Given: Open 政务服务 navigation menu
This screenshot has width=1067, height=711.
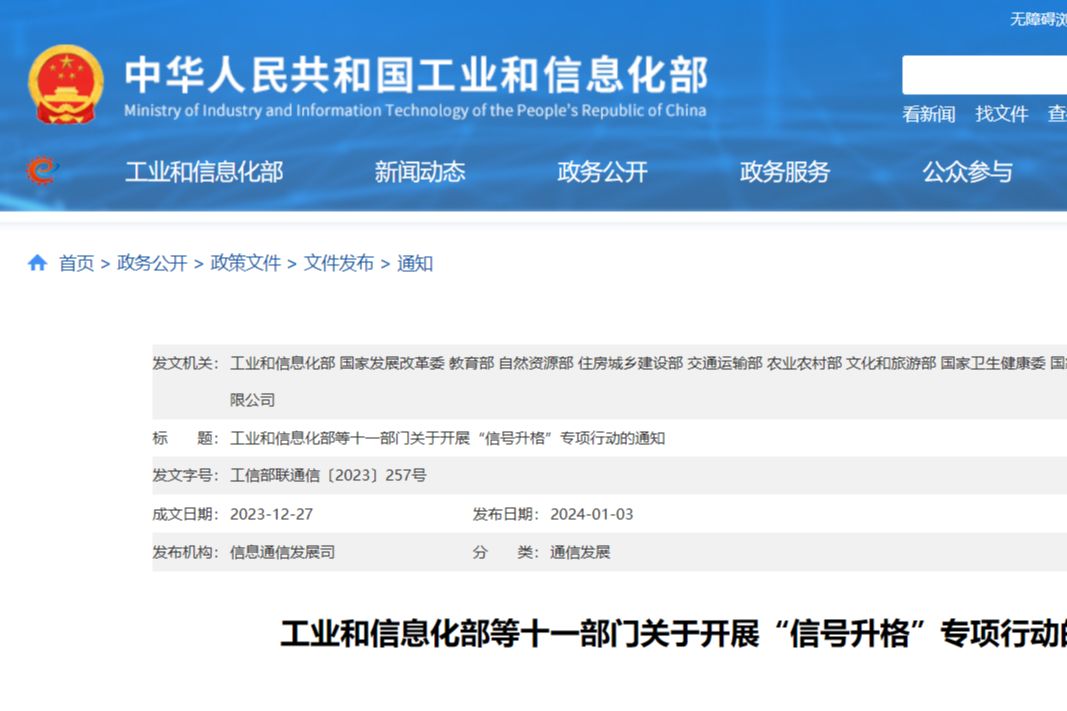Looking at the screenshot, I should tap(785, 172).
